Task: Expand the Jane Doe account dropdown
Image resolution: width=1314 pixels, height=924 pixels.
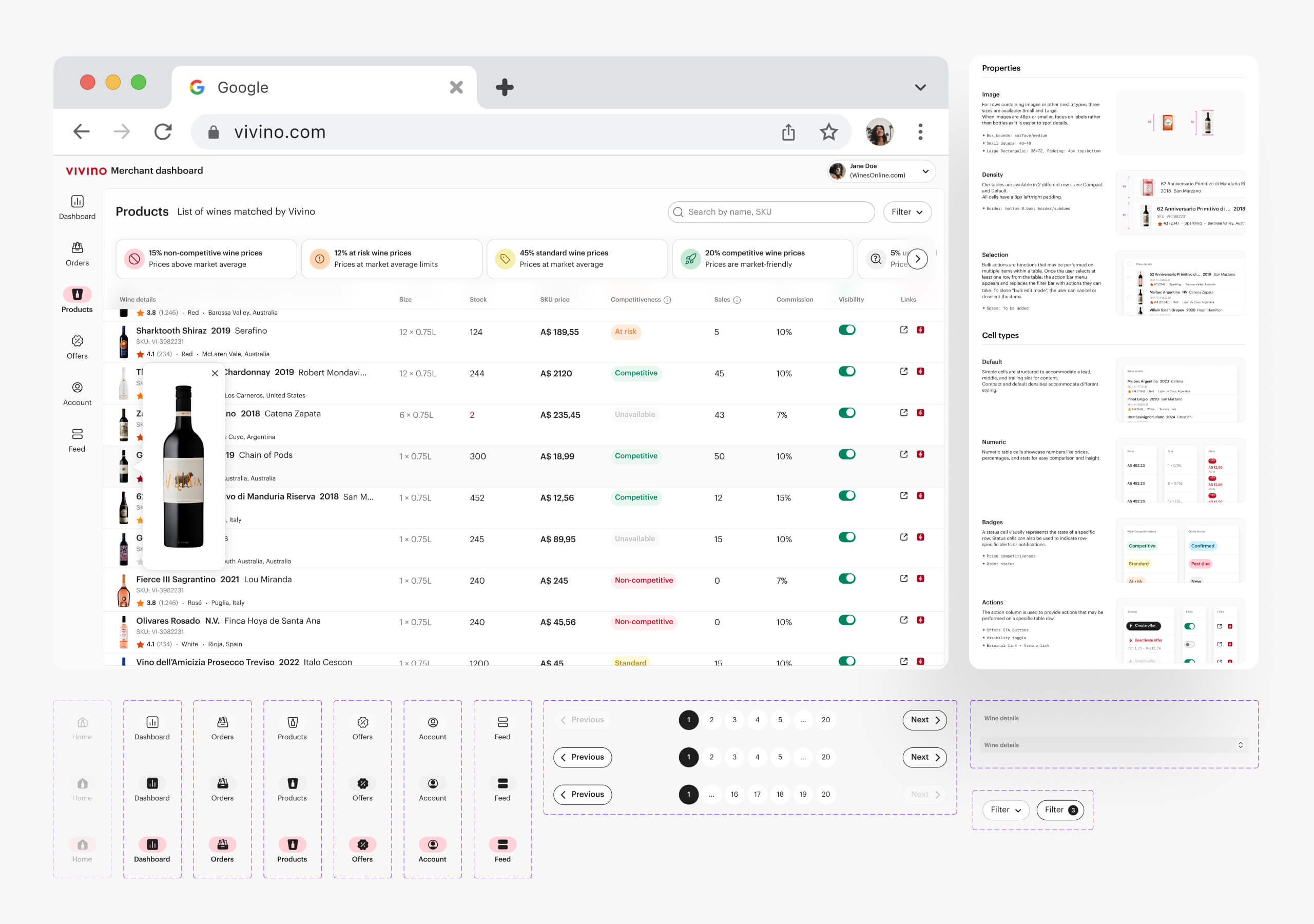Action: pos(925,171)
